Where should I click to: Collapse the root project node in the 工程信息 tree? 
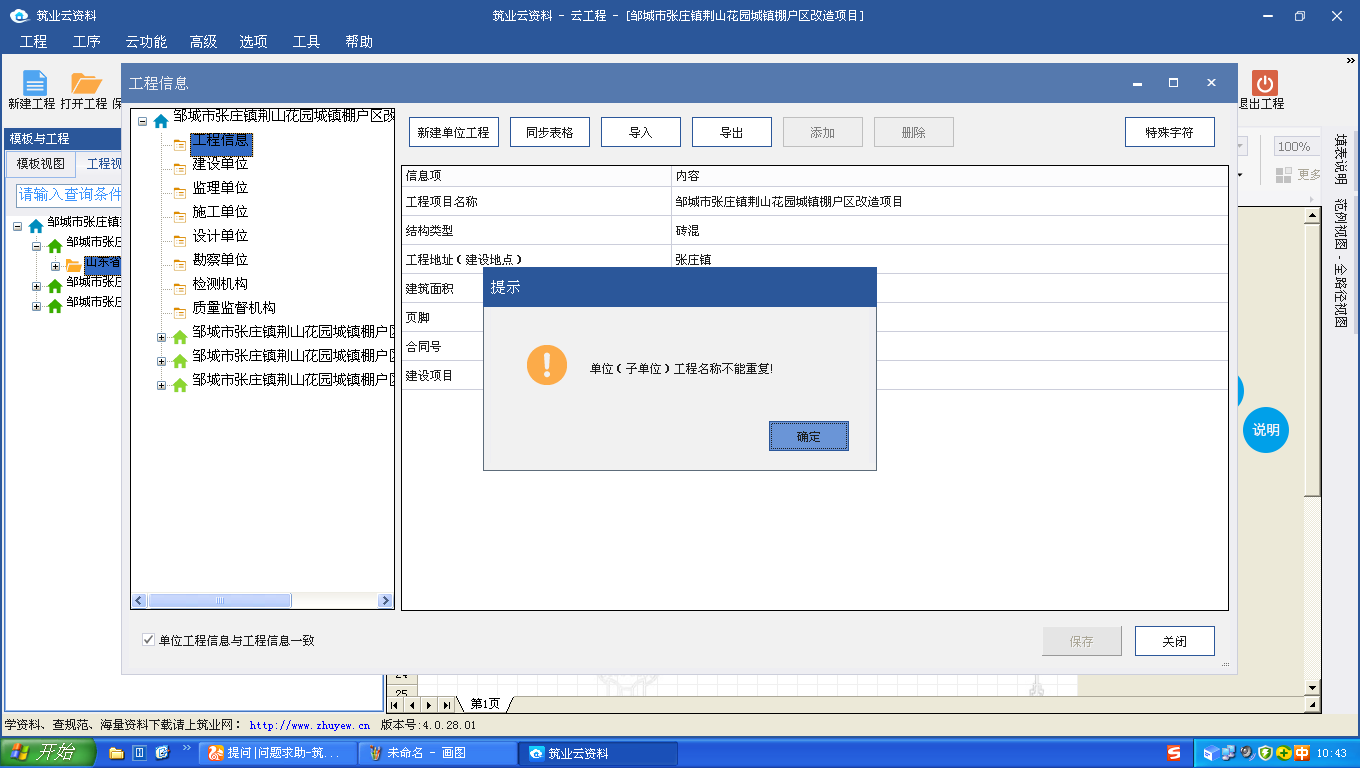click(142, 121)
